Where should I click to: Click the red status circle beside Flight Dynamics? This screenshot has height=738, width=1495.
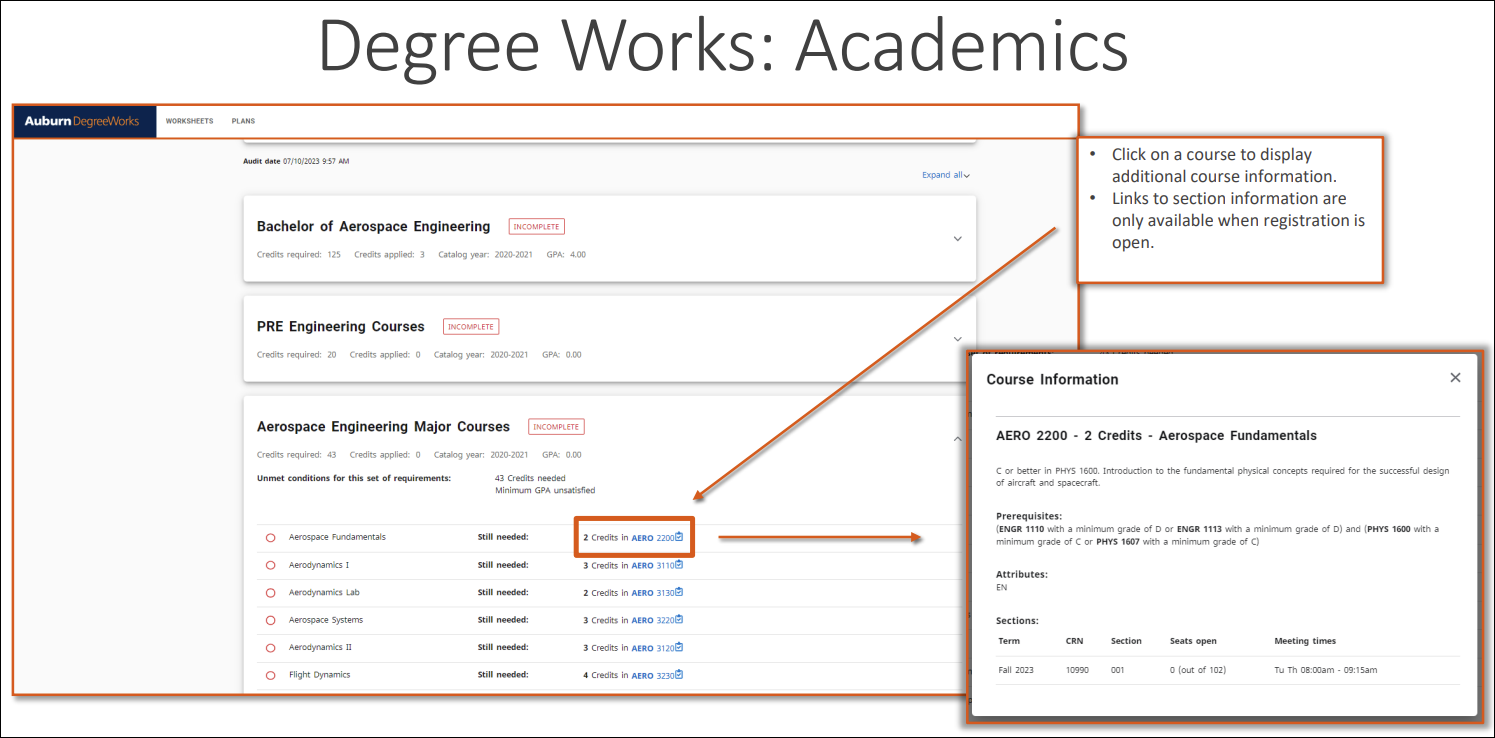(x=270, y=675)
